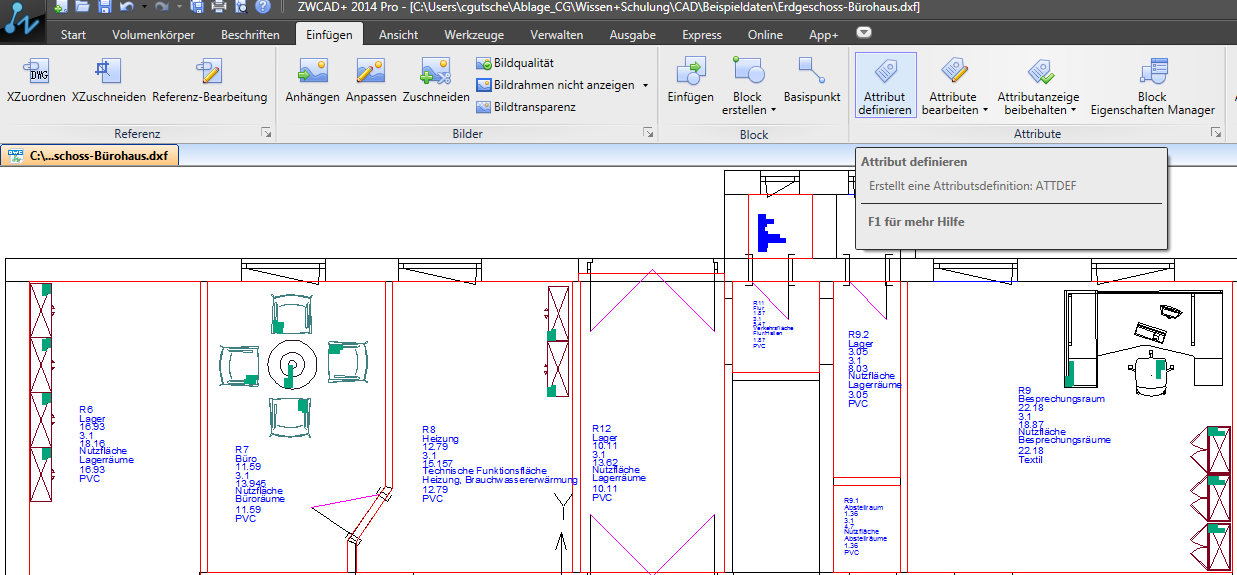Open the Werkzeuge ribbon tab
The image size is (1237, 575).
pyautogui.click(x=473, y=35)
